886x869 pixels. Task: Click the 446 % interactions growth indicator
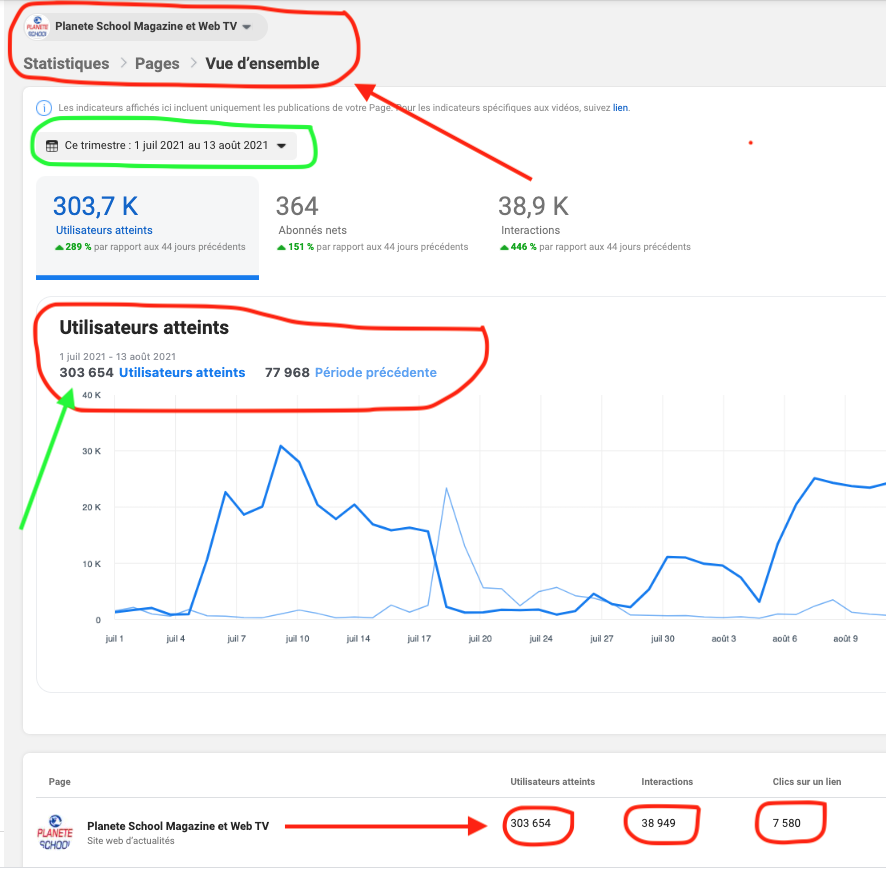click(518, 247)
